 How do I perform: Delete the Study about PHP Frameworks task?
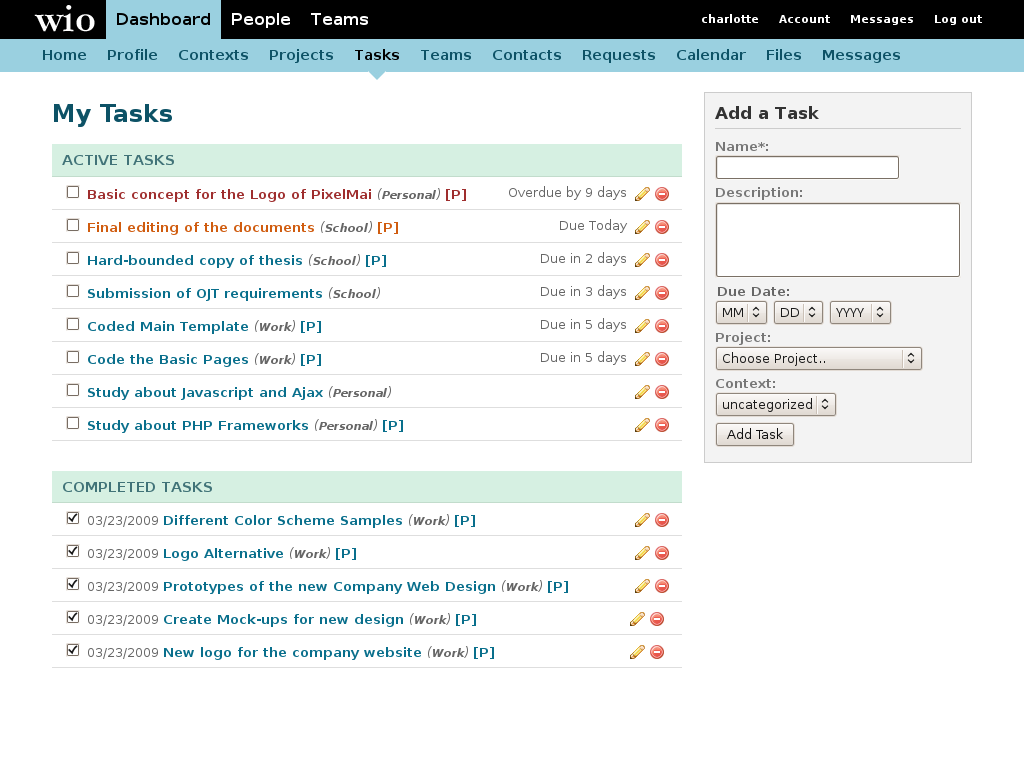[x=662, y=425]
